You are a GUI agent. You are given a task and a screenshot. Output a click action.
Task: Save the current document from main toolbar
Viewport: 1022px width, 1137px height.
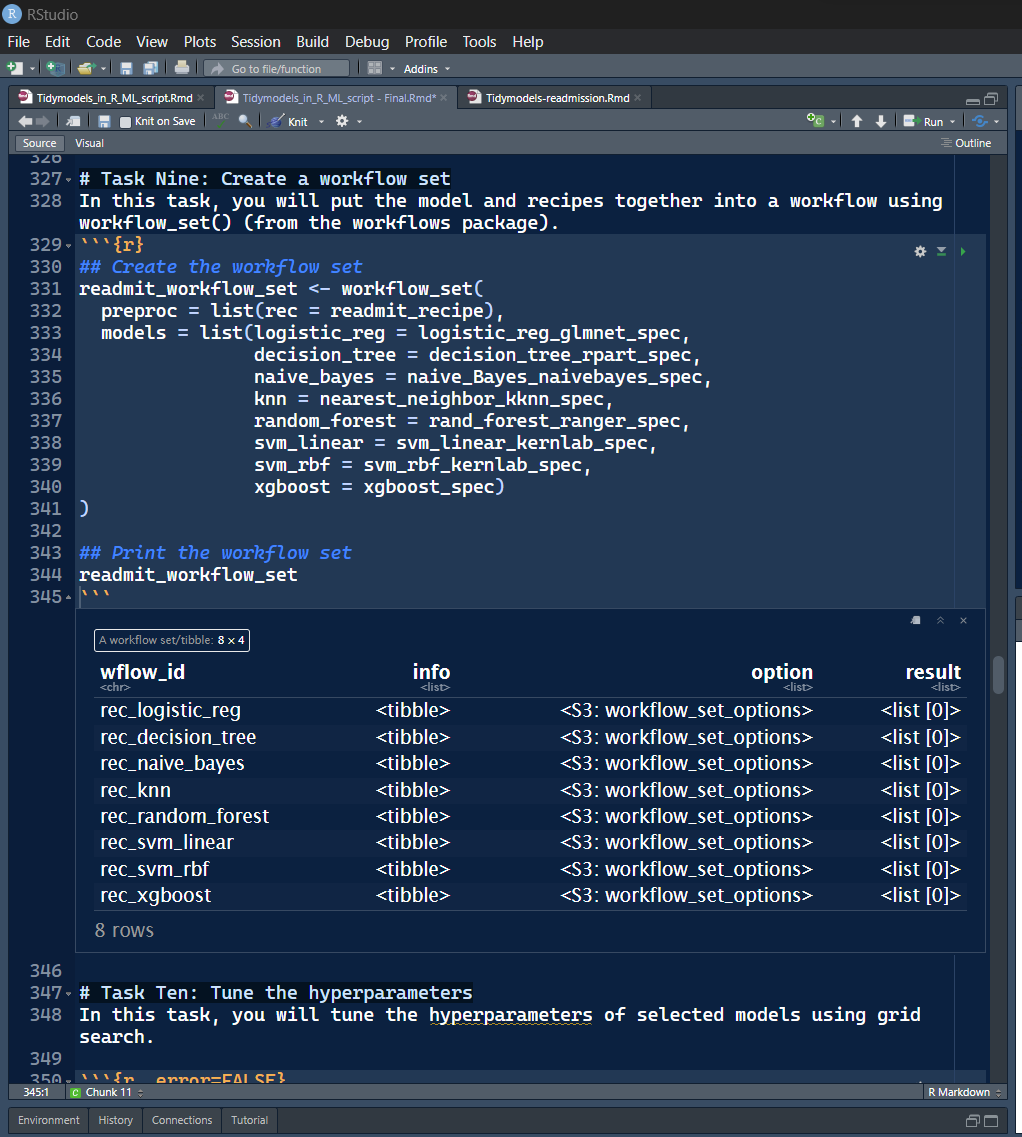126,68
